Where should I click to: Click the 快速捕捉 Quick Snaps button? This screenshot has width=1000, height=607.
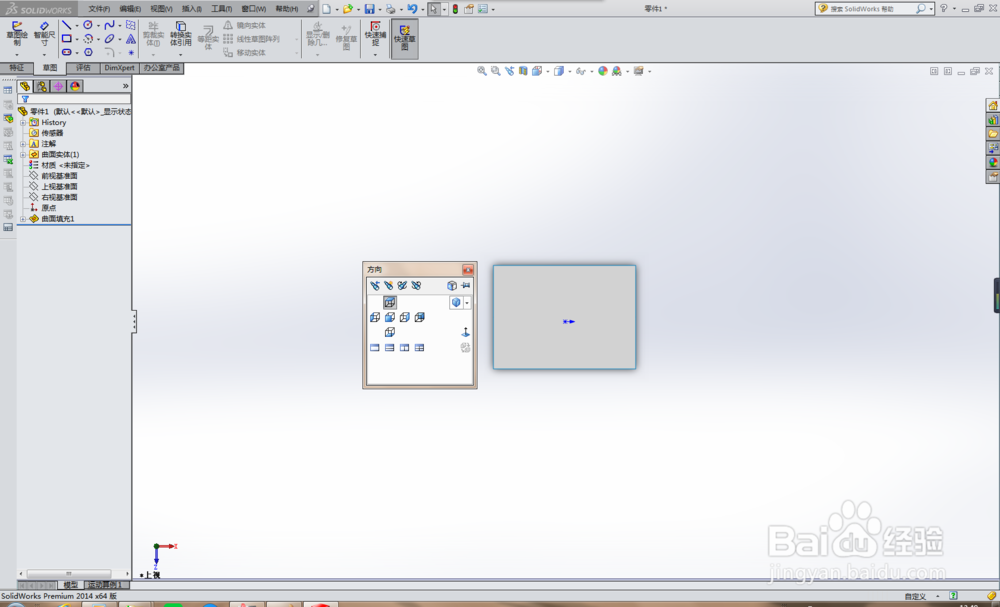click(375, 34)
